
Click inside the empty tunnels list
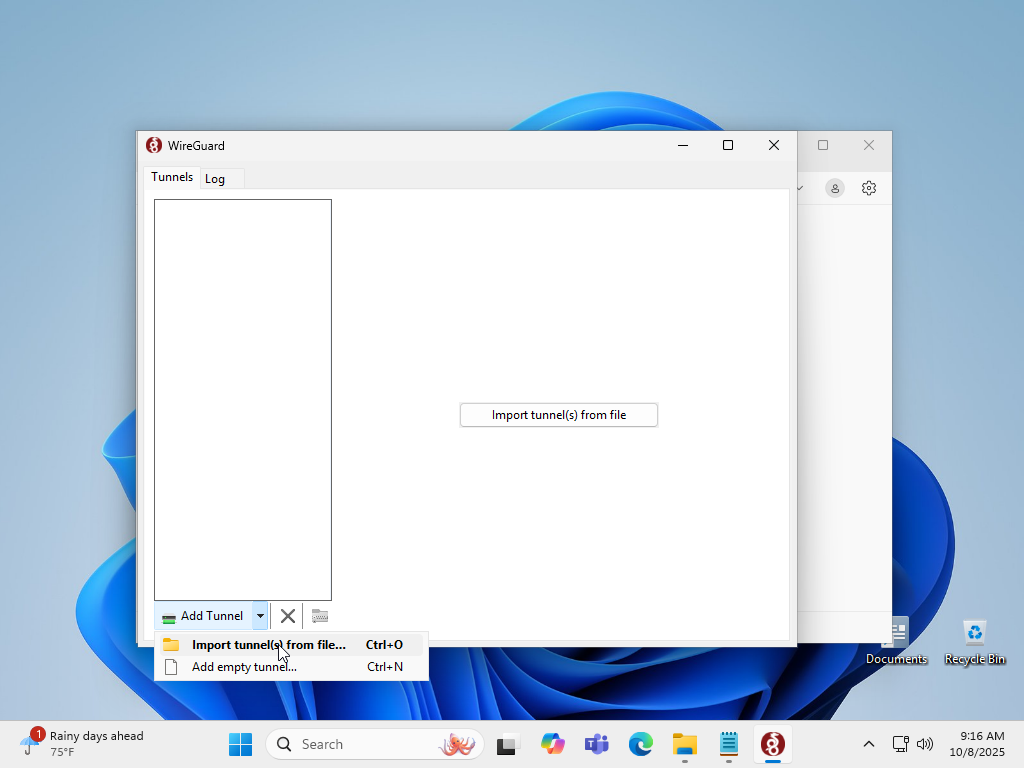[x=243, y=400]
